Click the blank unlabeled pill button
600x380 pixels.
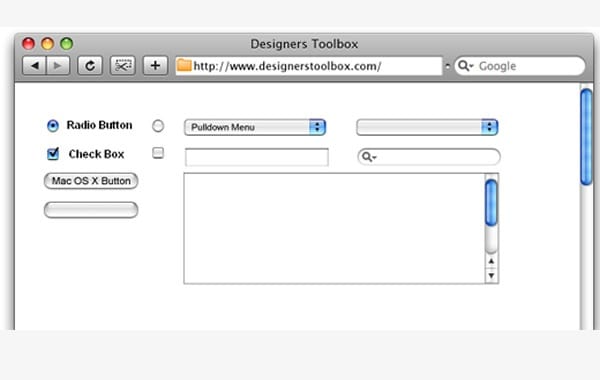point(91,210)
